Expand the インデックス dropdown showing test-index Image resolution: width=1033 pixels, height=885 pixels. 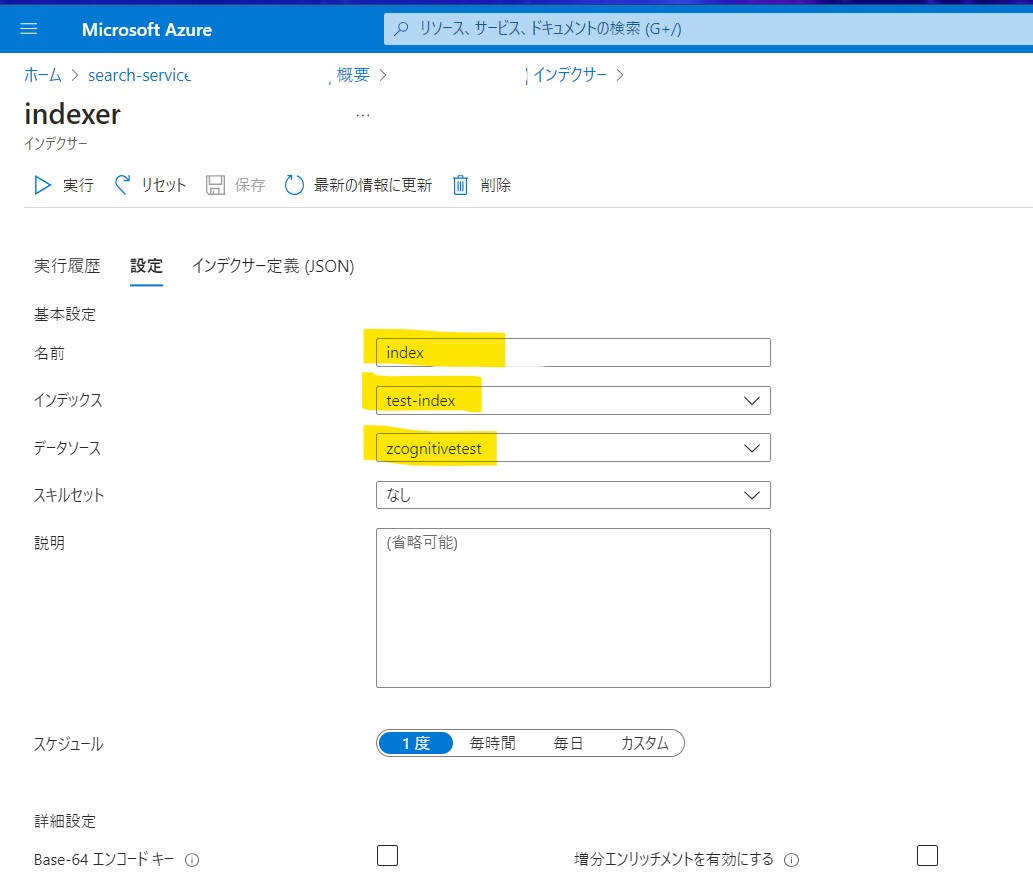pos(573,401)
